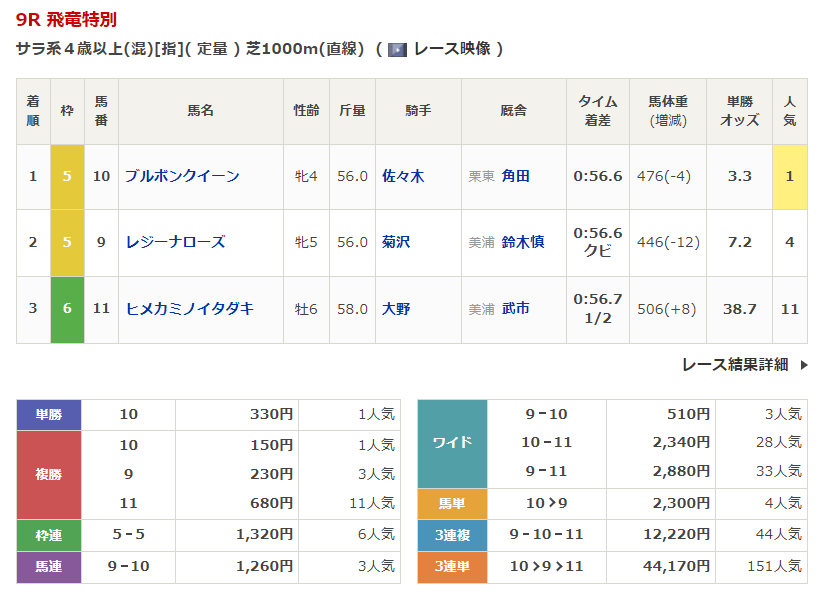The height and width of the screenshot is (592, 822).
Task: Open horse ヒメカミノイタダキ profile
Action: tap(189, 309)
